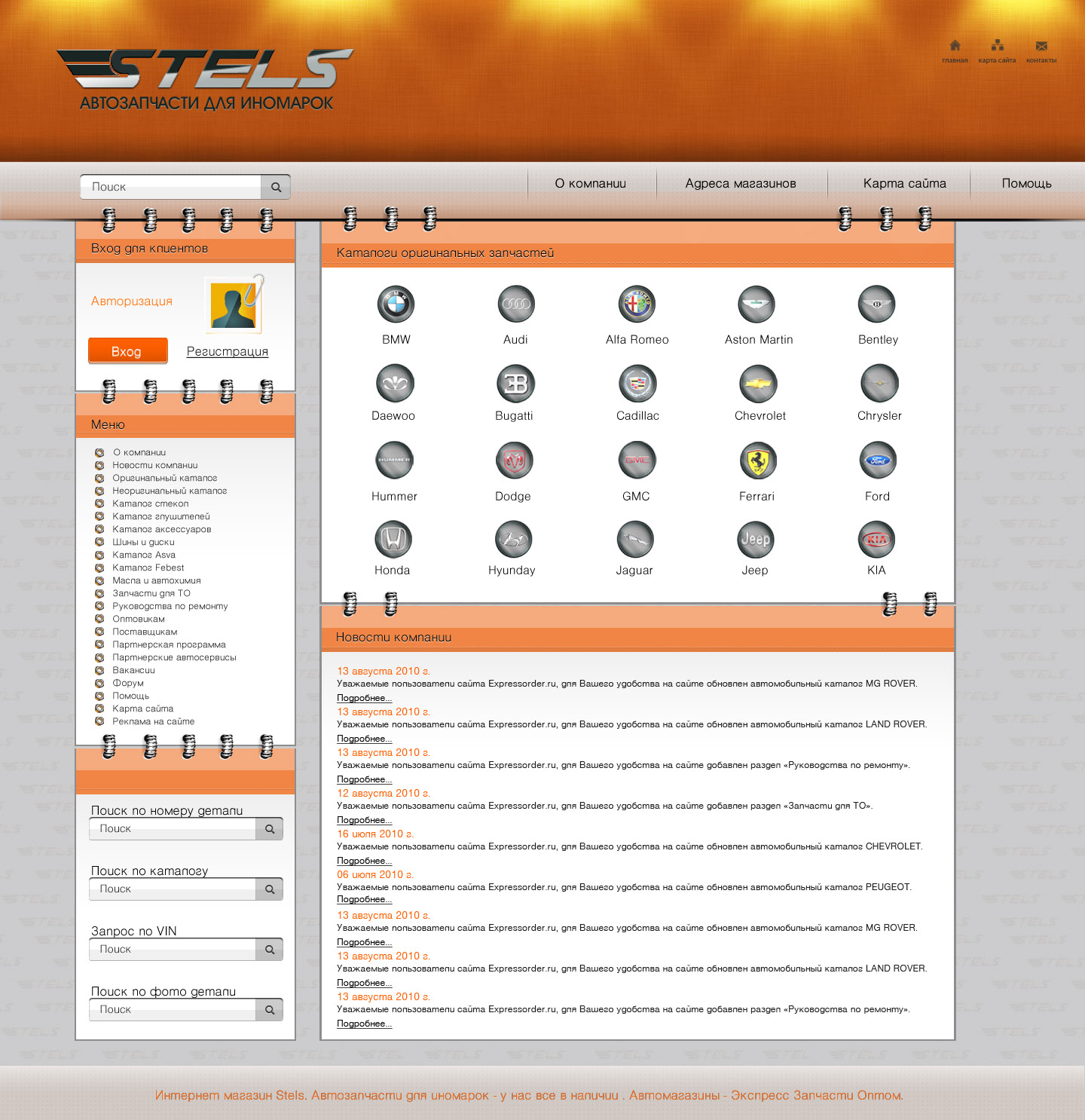
Task: Click the '16 июля 2010 г.' news date
Action: tap(375, 834)
